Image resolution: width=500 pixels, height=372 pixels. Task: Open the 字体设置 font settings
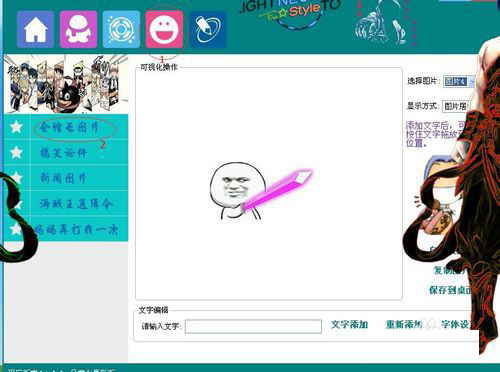(x=457, y=324)
